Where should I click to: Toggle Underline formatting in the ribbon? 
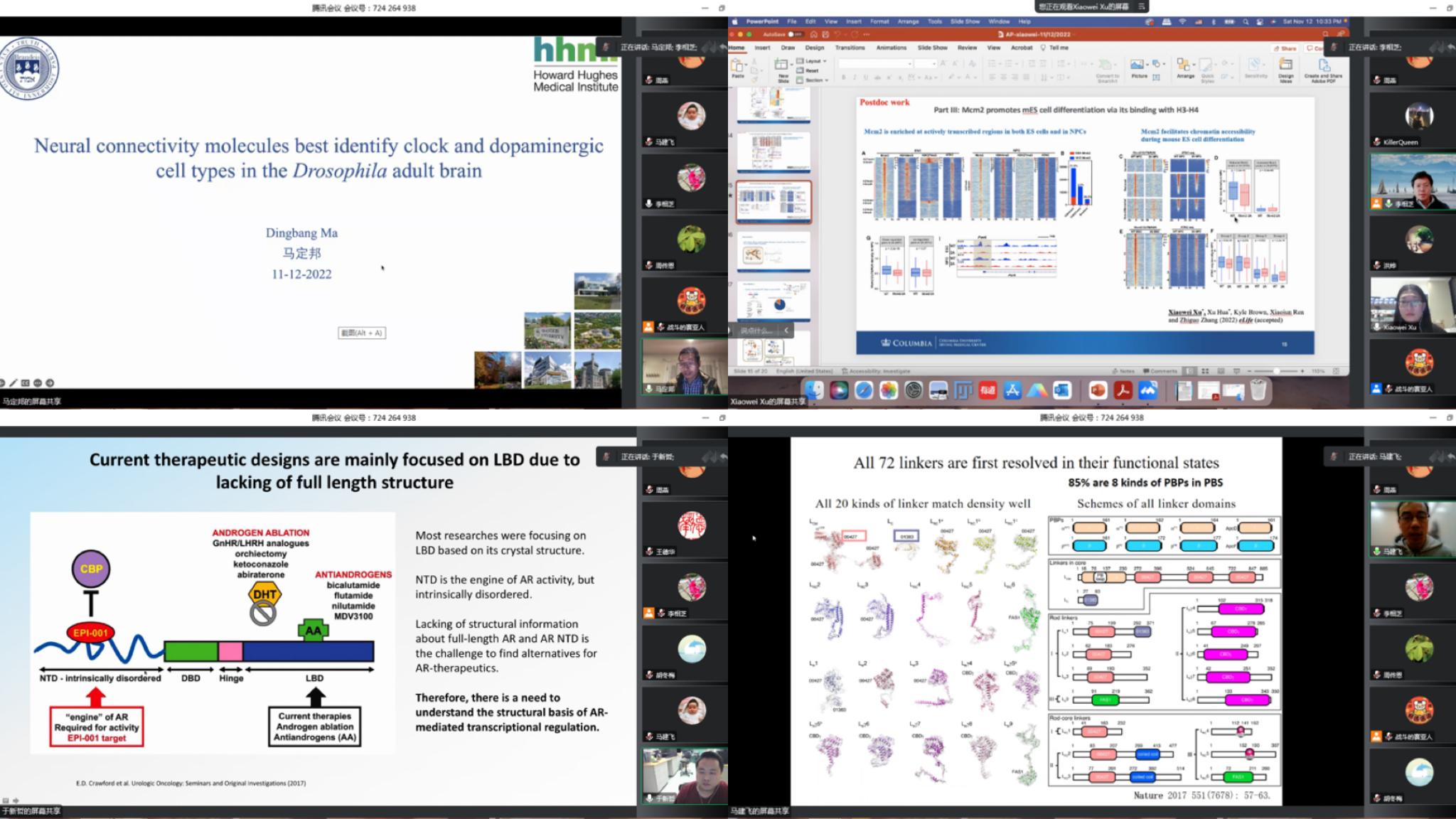click(x=866, y=77)
